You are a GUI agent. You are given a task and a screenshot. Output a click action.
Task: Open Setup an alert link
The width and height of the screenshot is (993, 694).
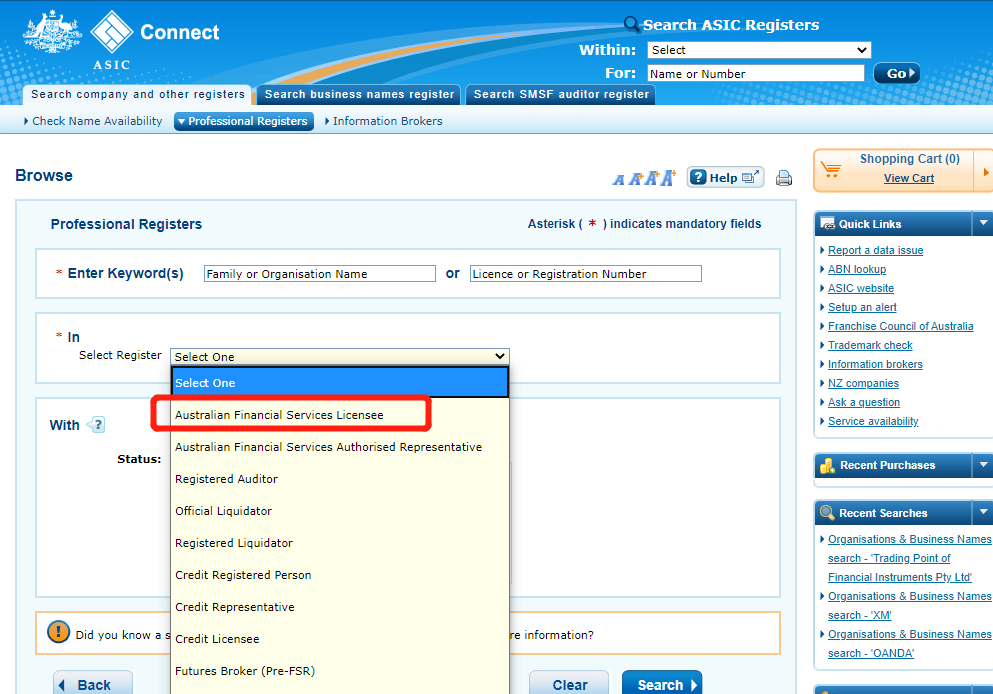[862, 307]
